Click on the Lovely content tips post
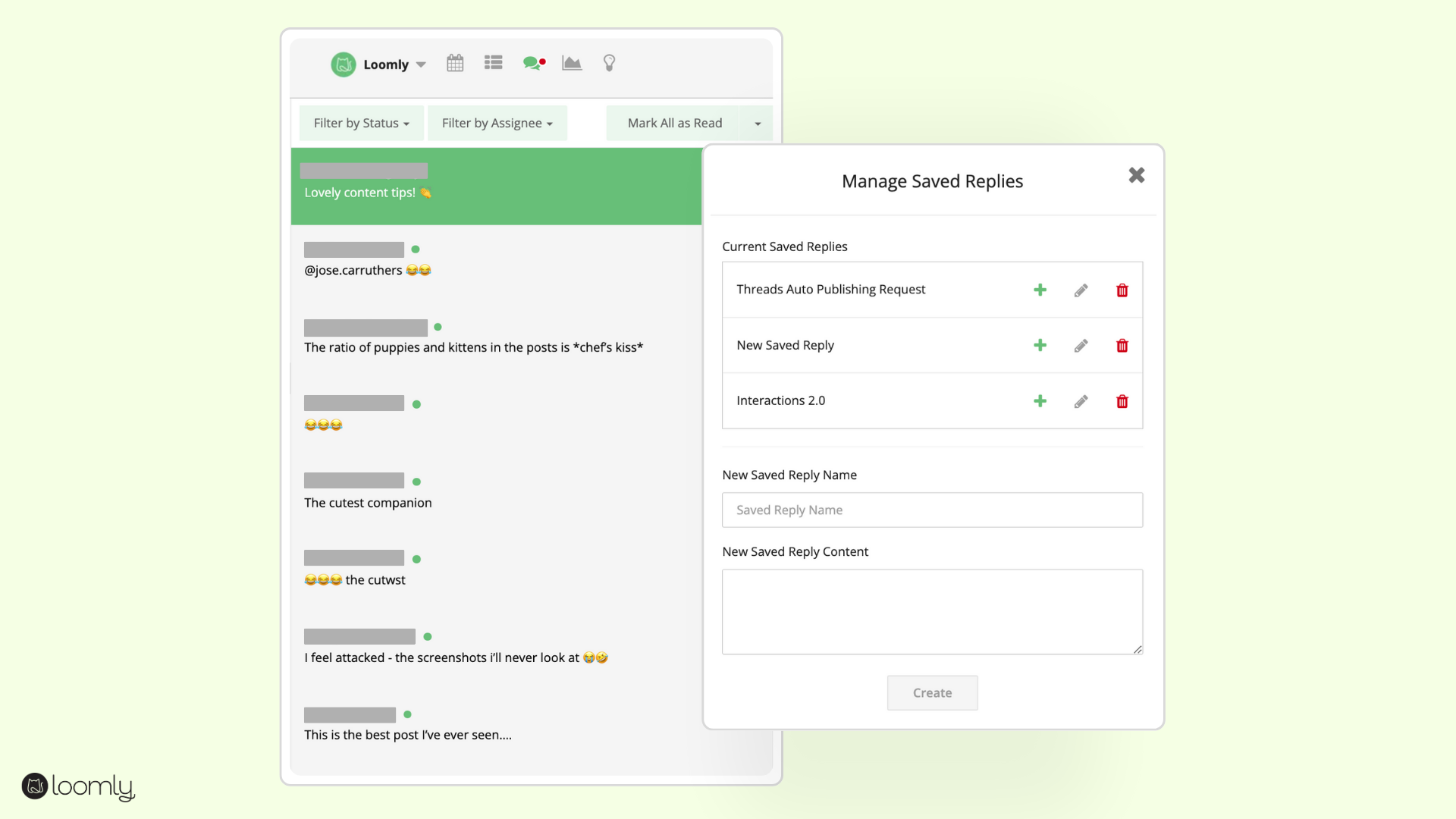This screenshot has width=1456, height=819. [497, 186]
